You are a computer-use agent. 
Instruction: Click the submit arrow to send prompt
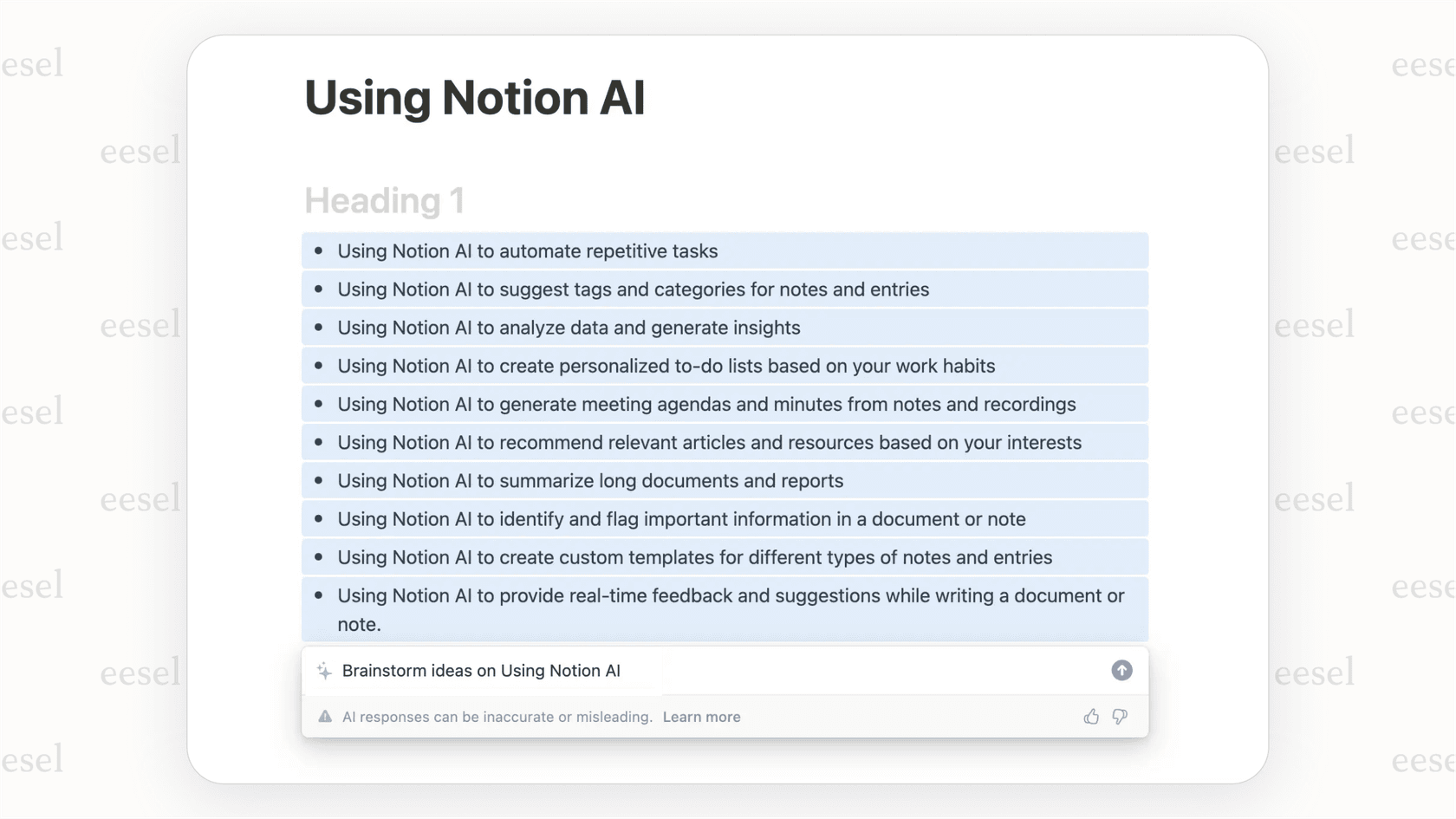coord(1121,670)
